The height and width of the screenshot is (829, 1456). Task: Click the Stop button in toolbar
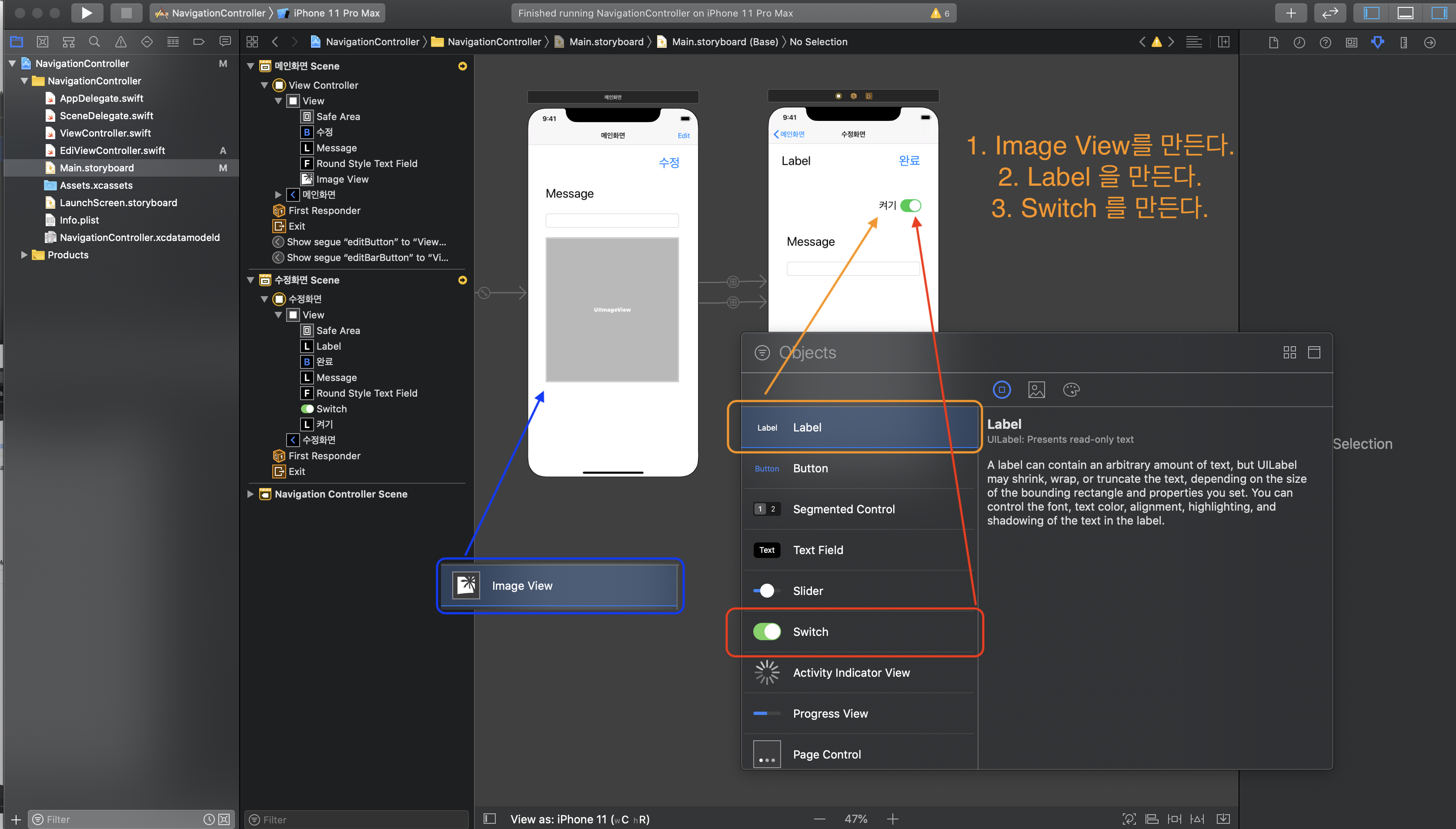point(126,13)
